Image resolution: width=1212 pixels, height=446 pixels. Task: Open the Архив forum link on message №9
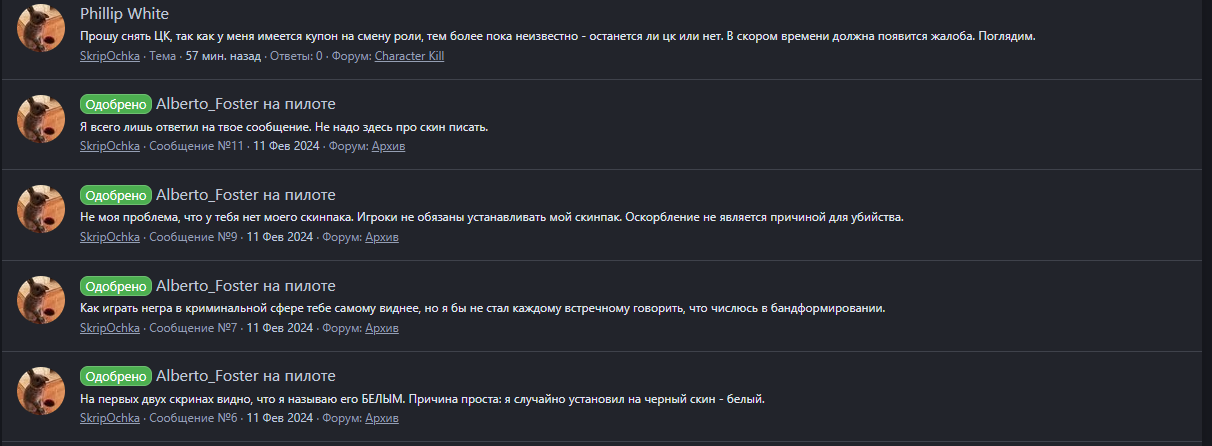(382, 237)
